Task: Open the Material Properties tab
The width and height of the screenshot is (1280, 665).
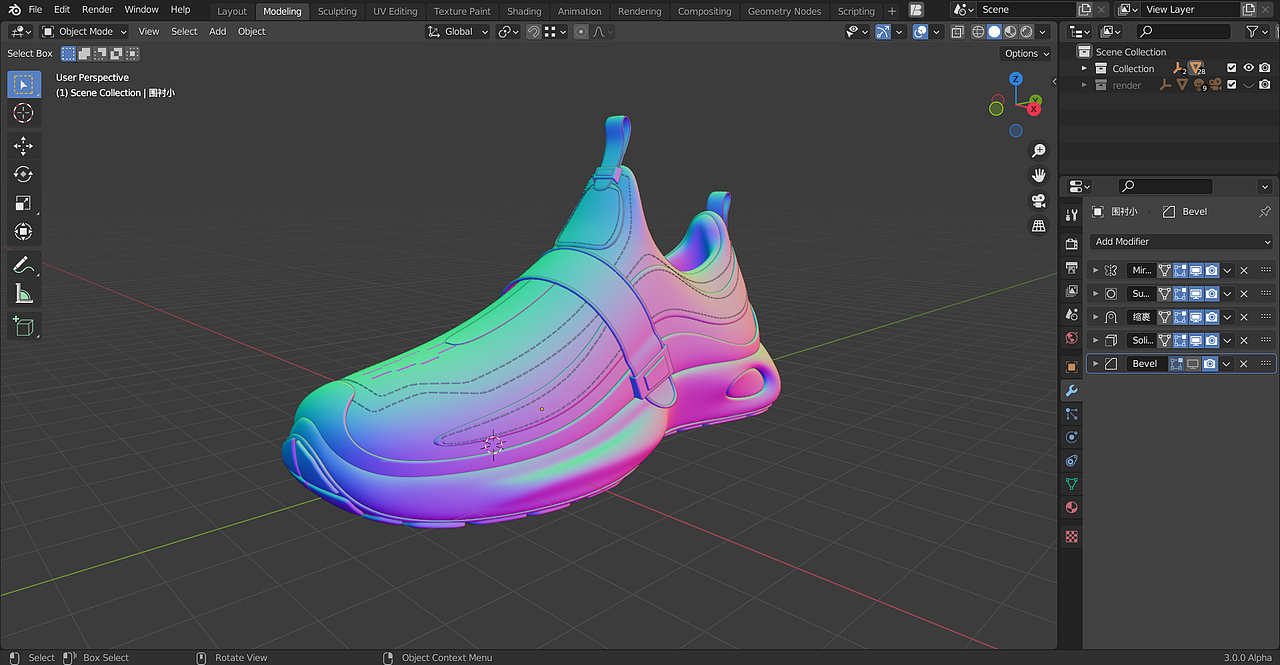Action: 1071,507
